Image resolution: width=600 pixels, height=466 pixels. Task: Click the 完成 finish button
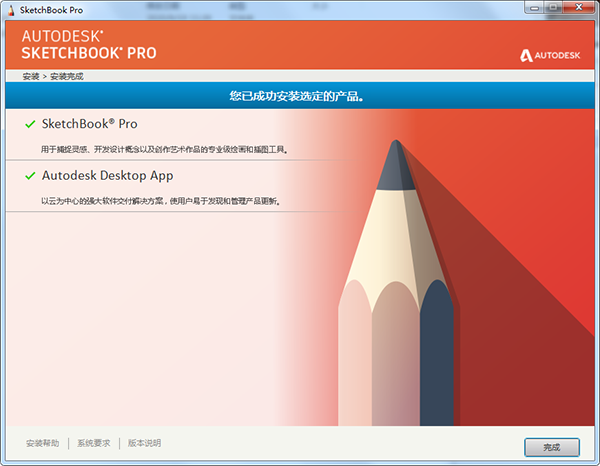(552, 447)
